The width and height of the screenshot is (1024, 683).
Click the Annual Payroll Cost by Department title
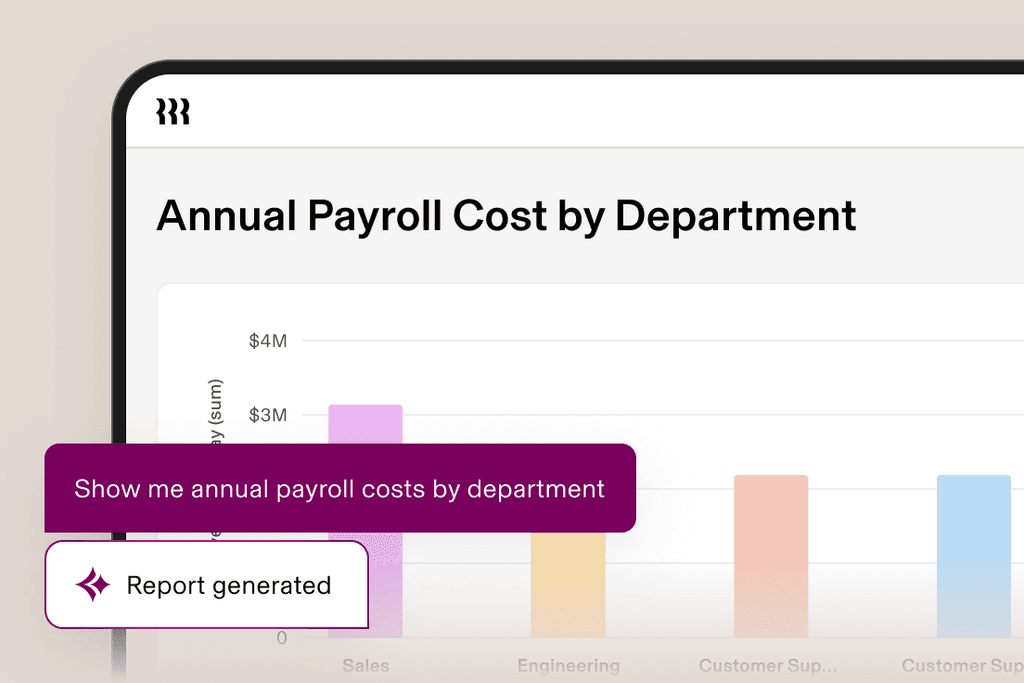point(506,215)
